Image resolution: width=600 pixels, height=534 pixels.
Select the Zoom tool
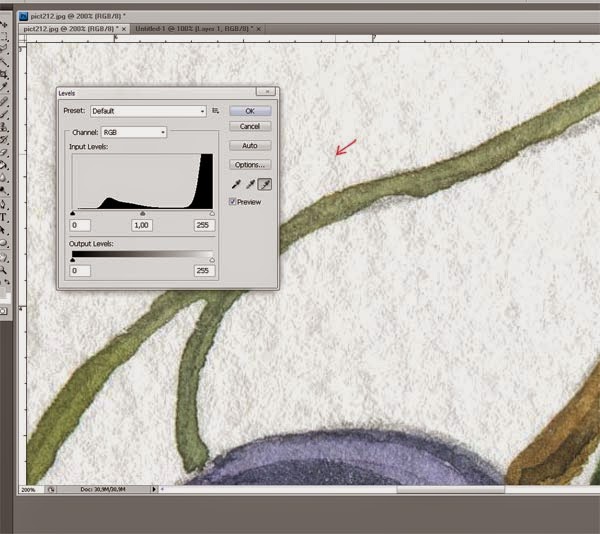point(4,270)
